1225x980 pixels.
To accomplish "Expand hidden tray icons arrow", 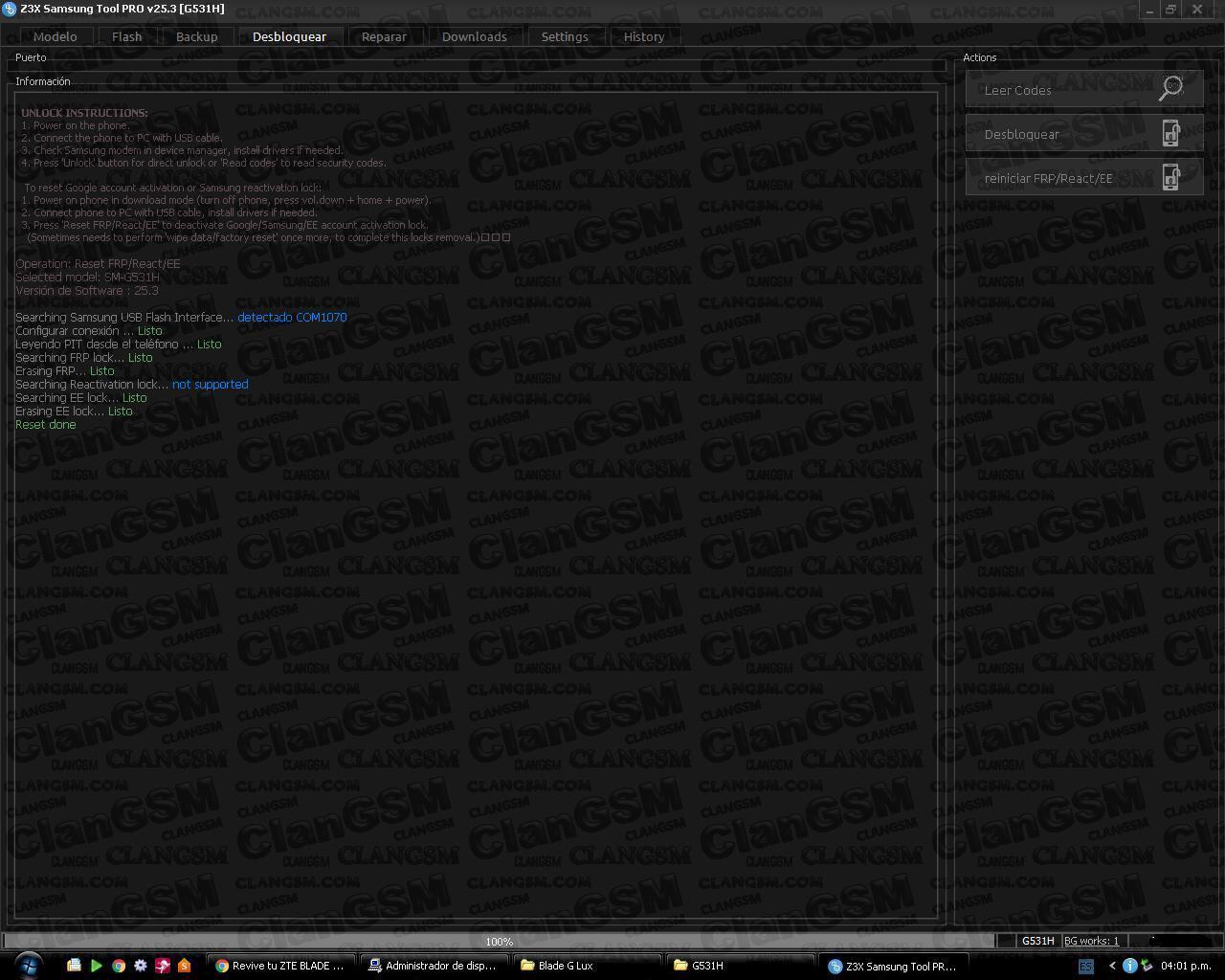I will [1112, 966].
